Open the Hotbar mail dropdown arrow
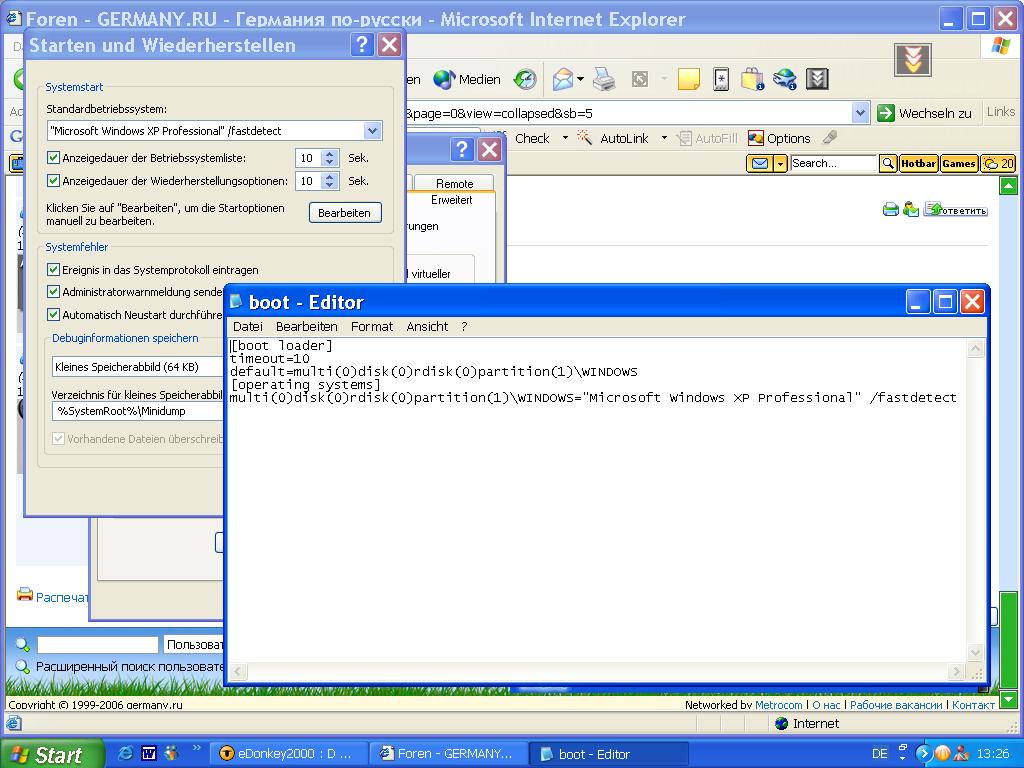 (780, 163)
